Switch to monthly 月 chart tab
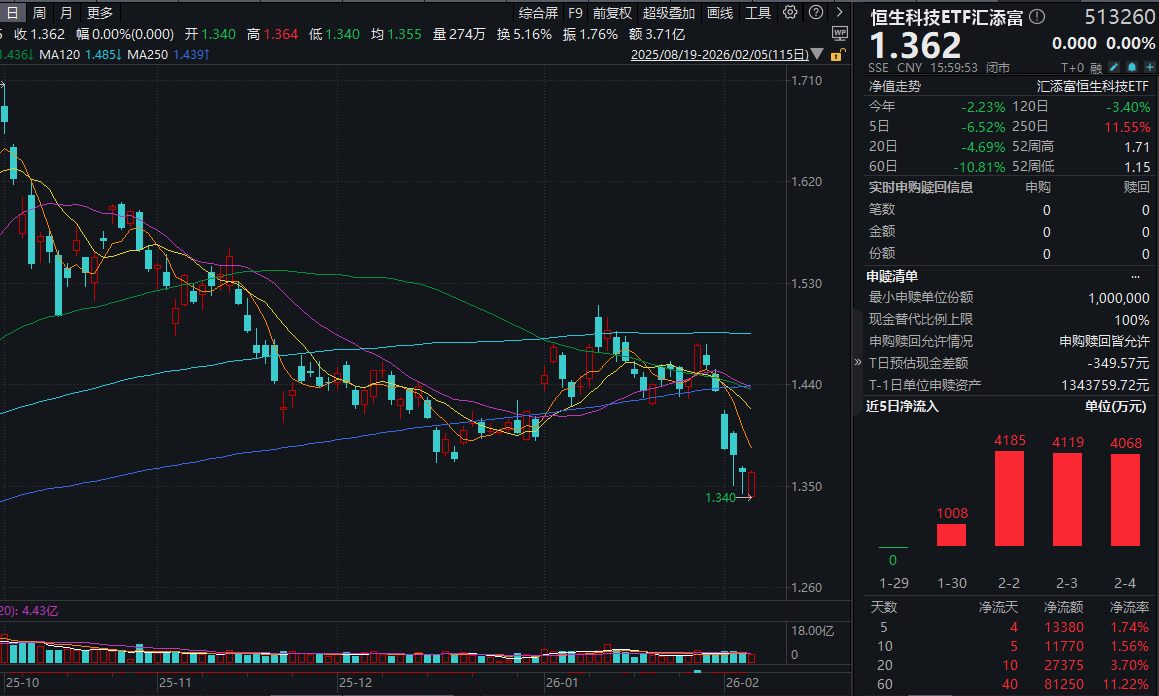 [x=66, y=13]
